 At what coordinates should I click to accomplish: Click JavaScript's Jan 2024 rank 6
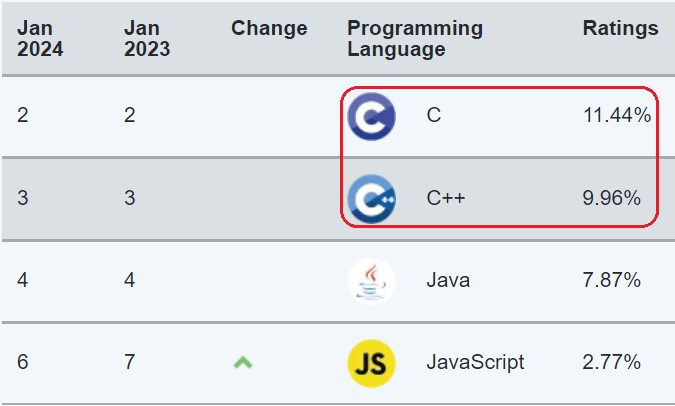23,362
